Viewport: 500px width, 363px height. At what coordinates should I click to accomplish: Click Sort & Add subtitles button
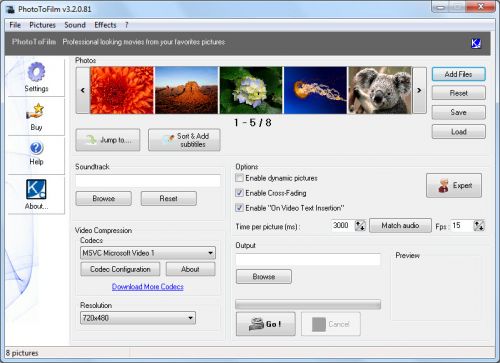coord(184,140)
